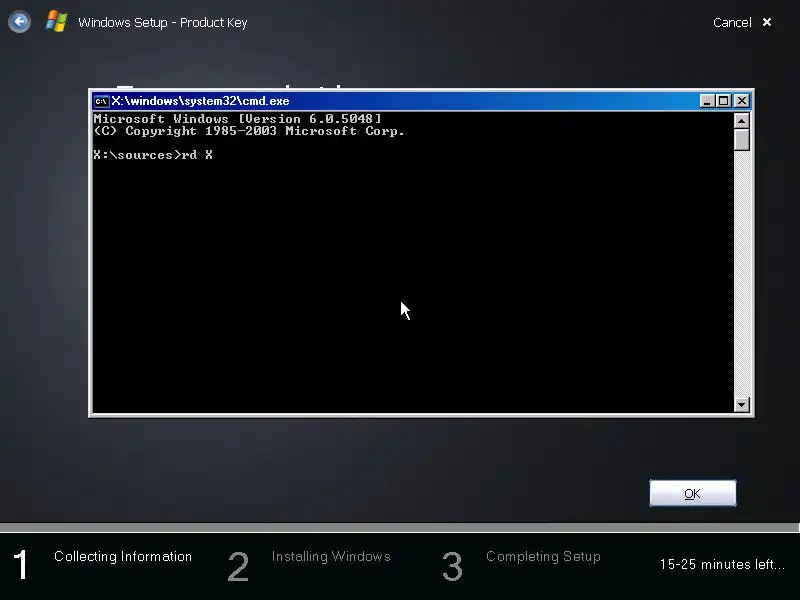Click the X:\windows\system32\cmd.exe title text
The width and height of the screenshot is (800, 600).
click(200, 101)
